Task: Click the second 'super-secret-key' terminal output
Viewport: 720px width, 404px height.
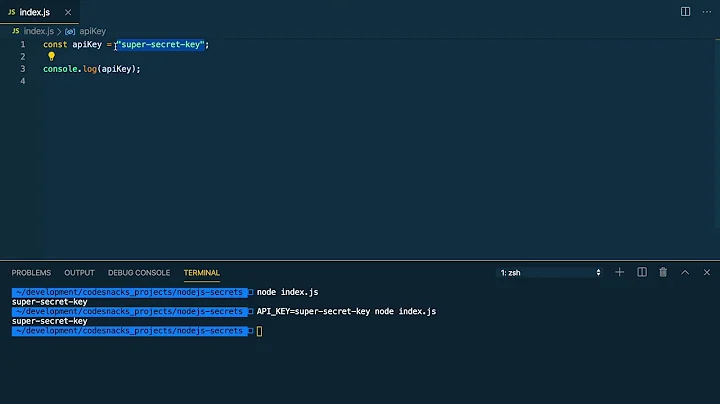Action: [50, 321]
